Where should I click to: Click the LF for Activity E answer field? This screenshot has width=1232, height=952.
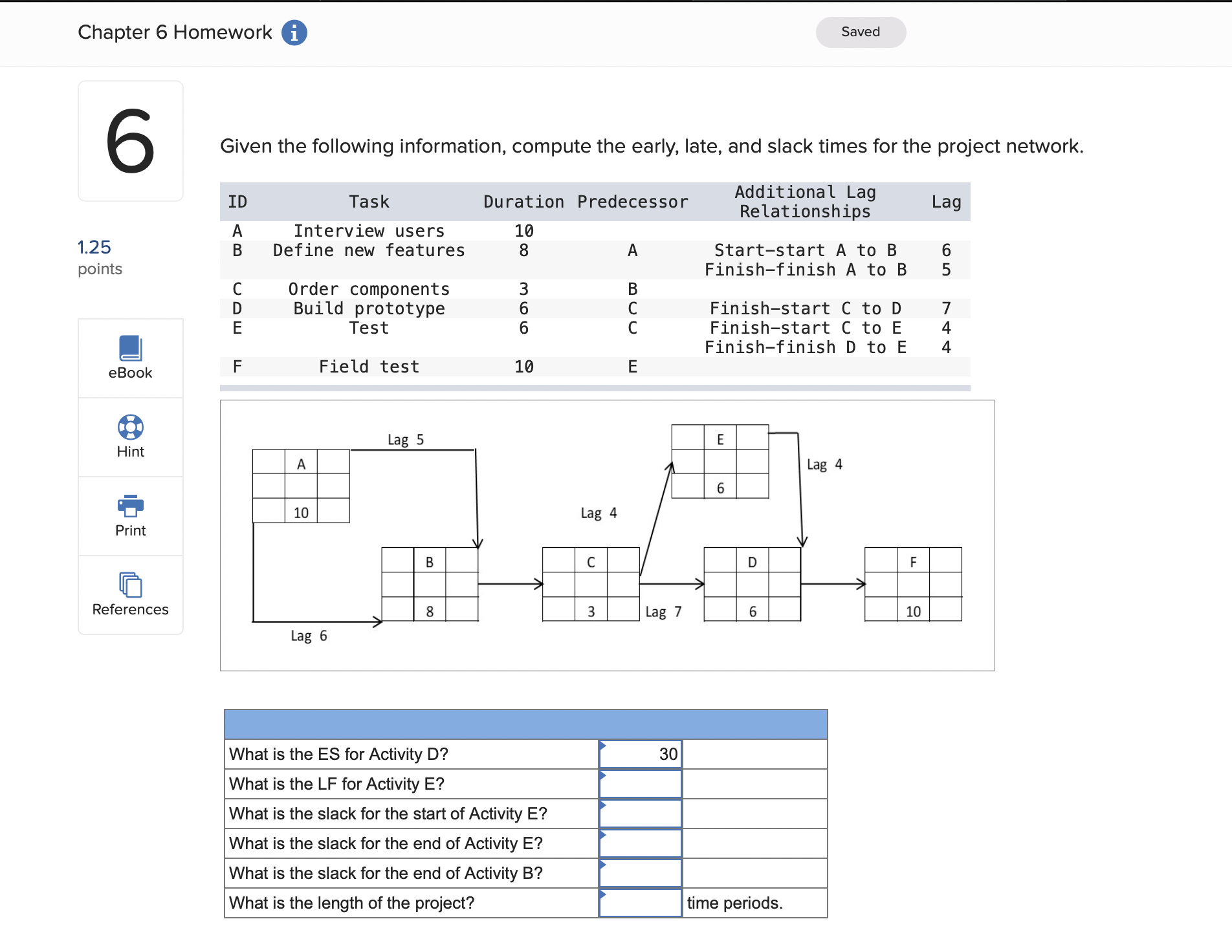639,783
